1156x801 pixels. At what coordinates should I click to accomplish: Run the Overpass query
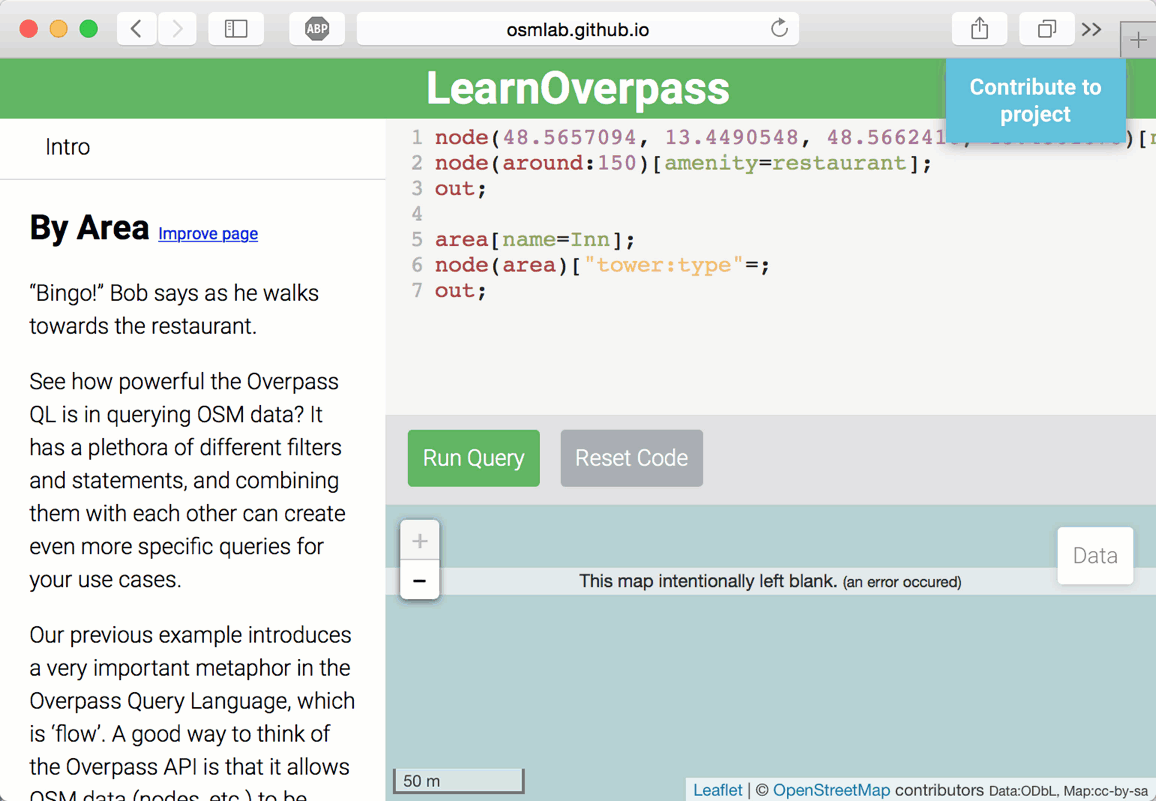tap(473, 458)
